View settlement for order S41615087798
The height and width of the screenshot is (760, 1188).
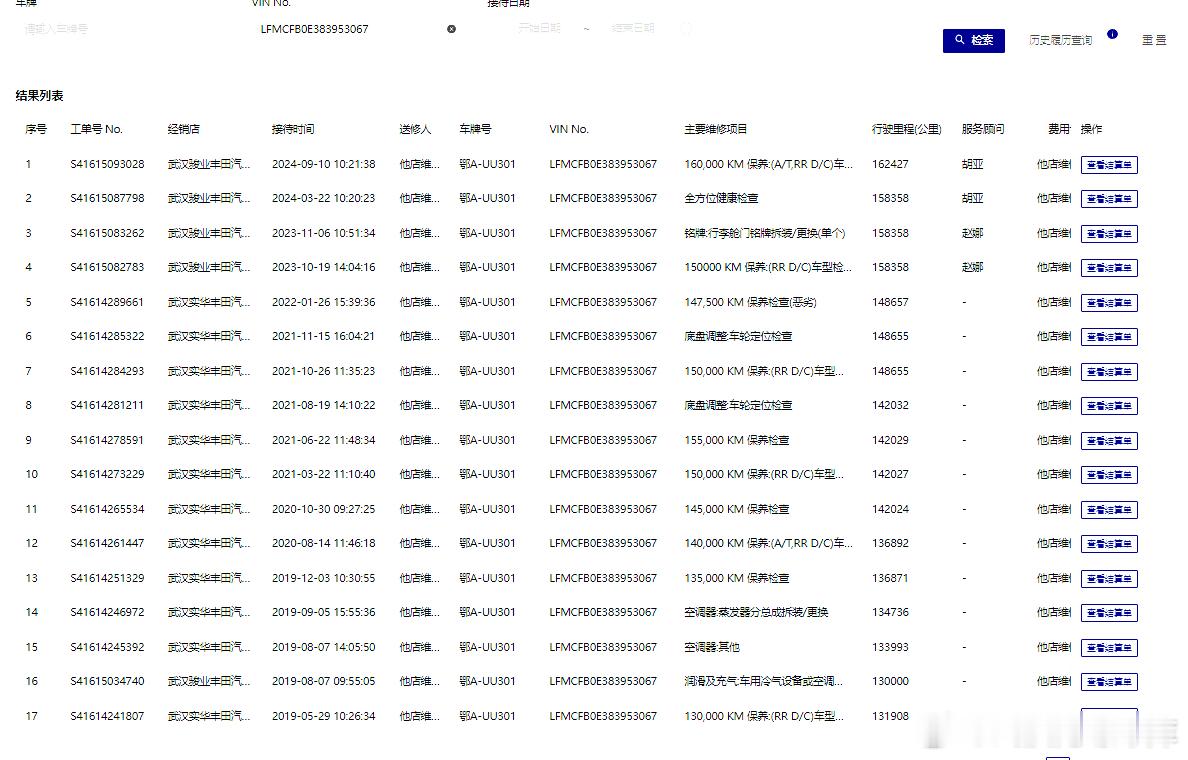tap(1109, 199)
